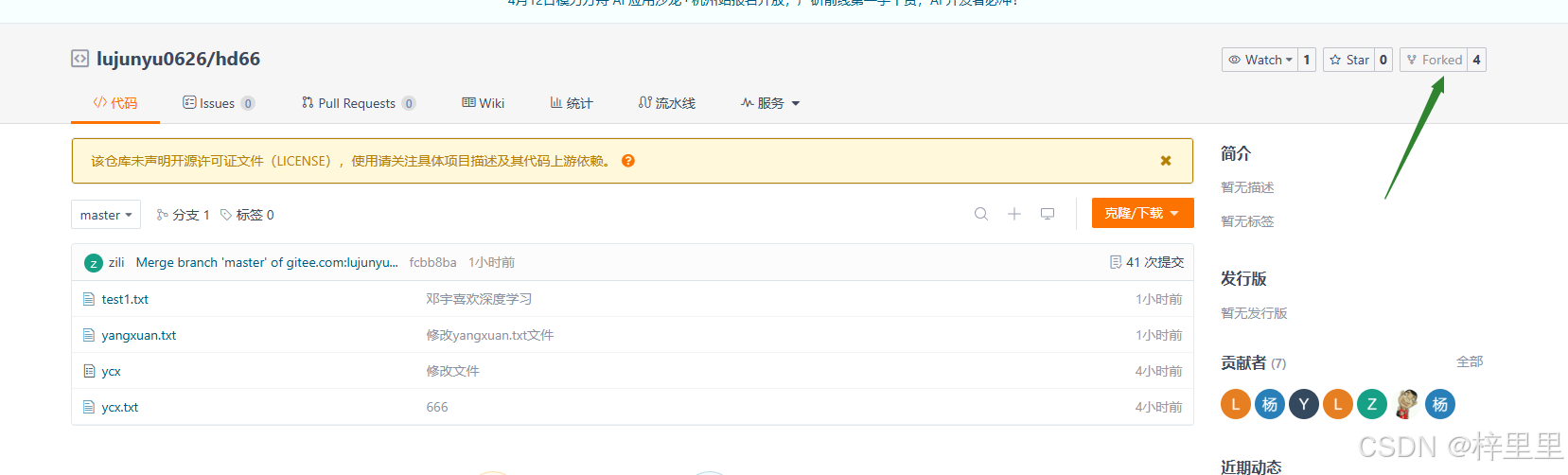Switch to the 代码 tab
This screenshot has height=475, width=1568.
[x=115, y=103]
